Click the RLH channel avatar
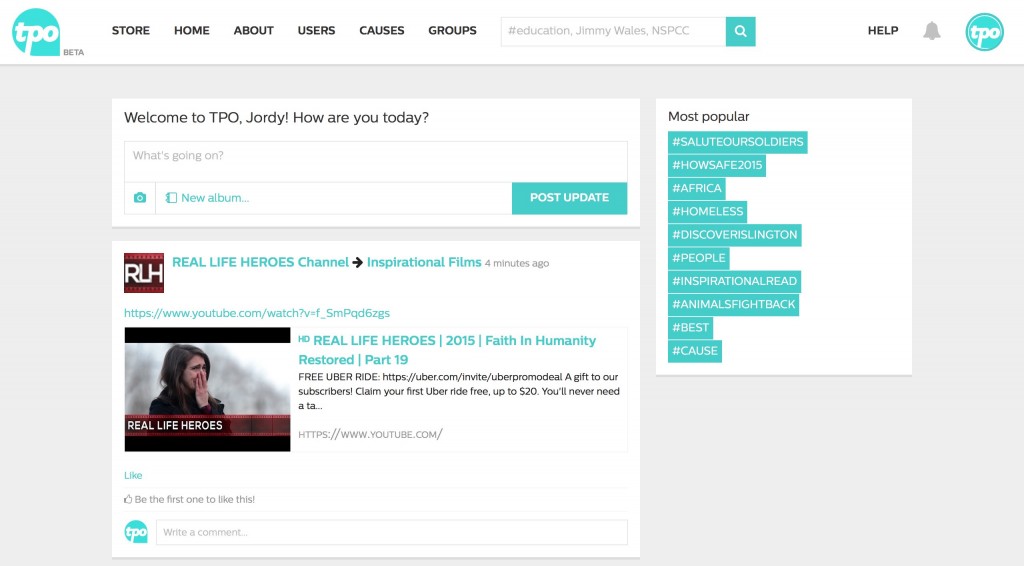 click(143, 273)
